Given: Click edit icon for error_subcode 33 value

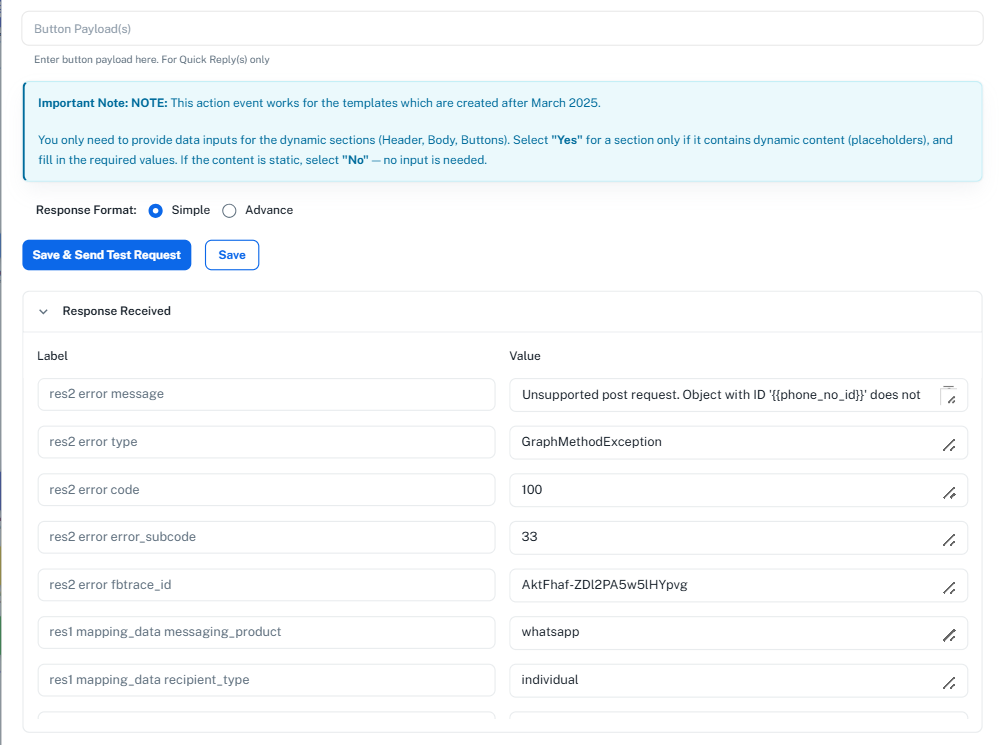Looking at the screenshot, I should pyautogui.click(x=949, y=540).
